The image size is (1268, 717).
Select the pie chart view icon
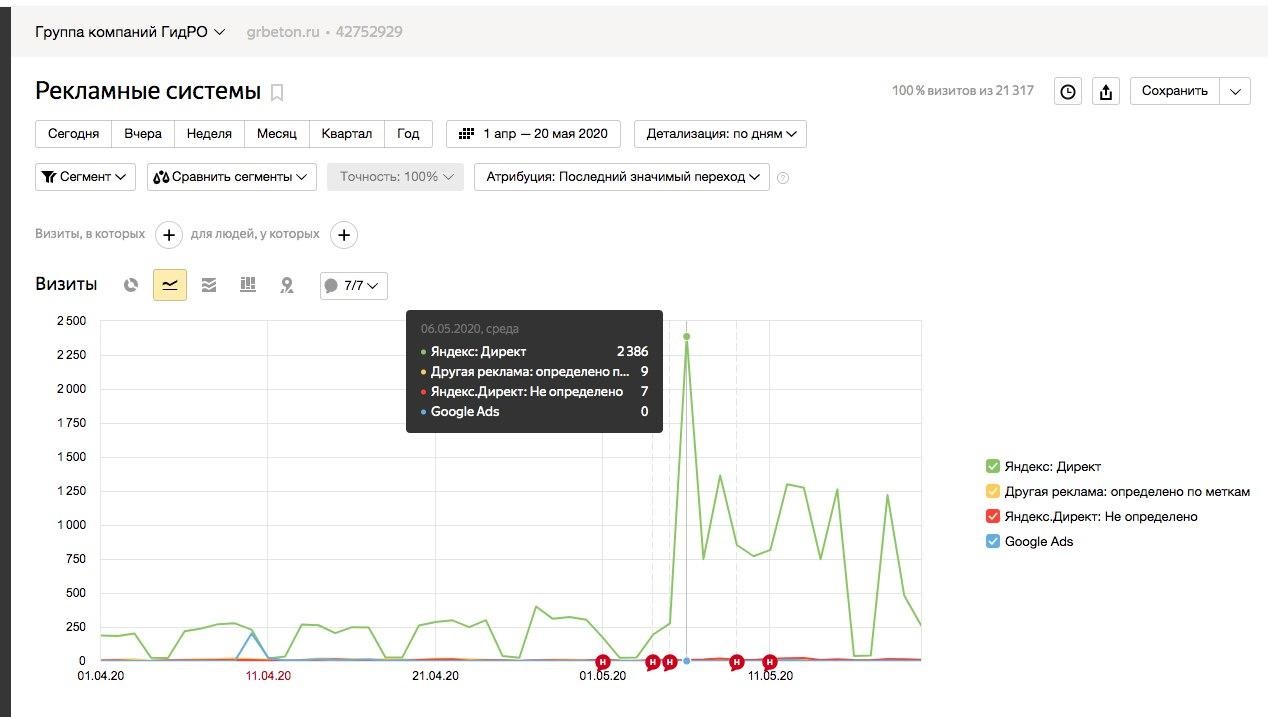130,285
